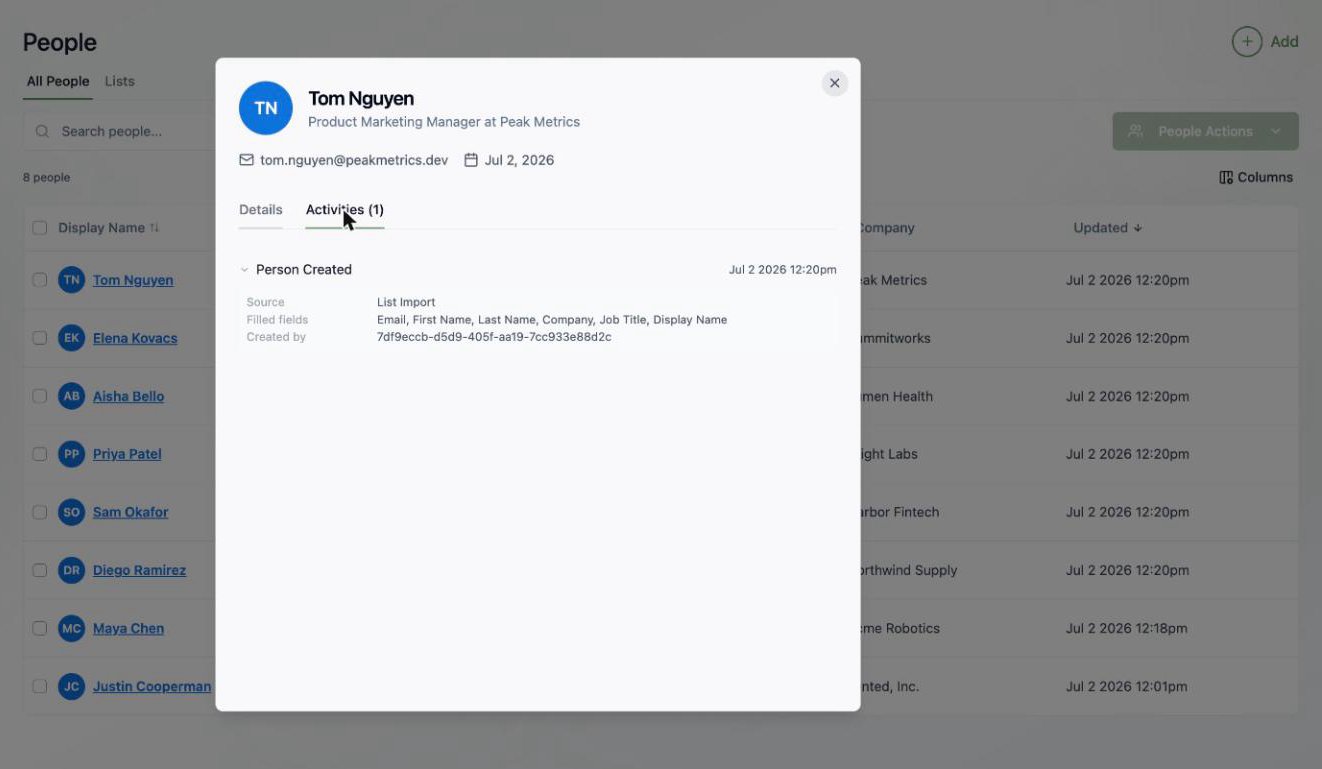Screen dimensions: 1322x769
Task: Click the Add button label
Action: click(x=1284, y=42)
